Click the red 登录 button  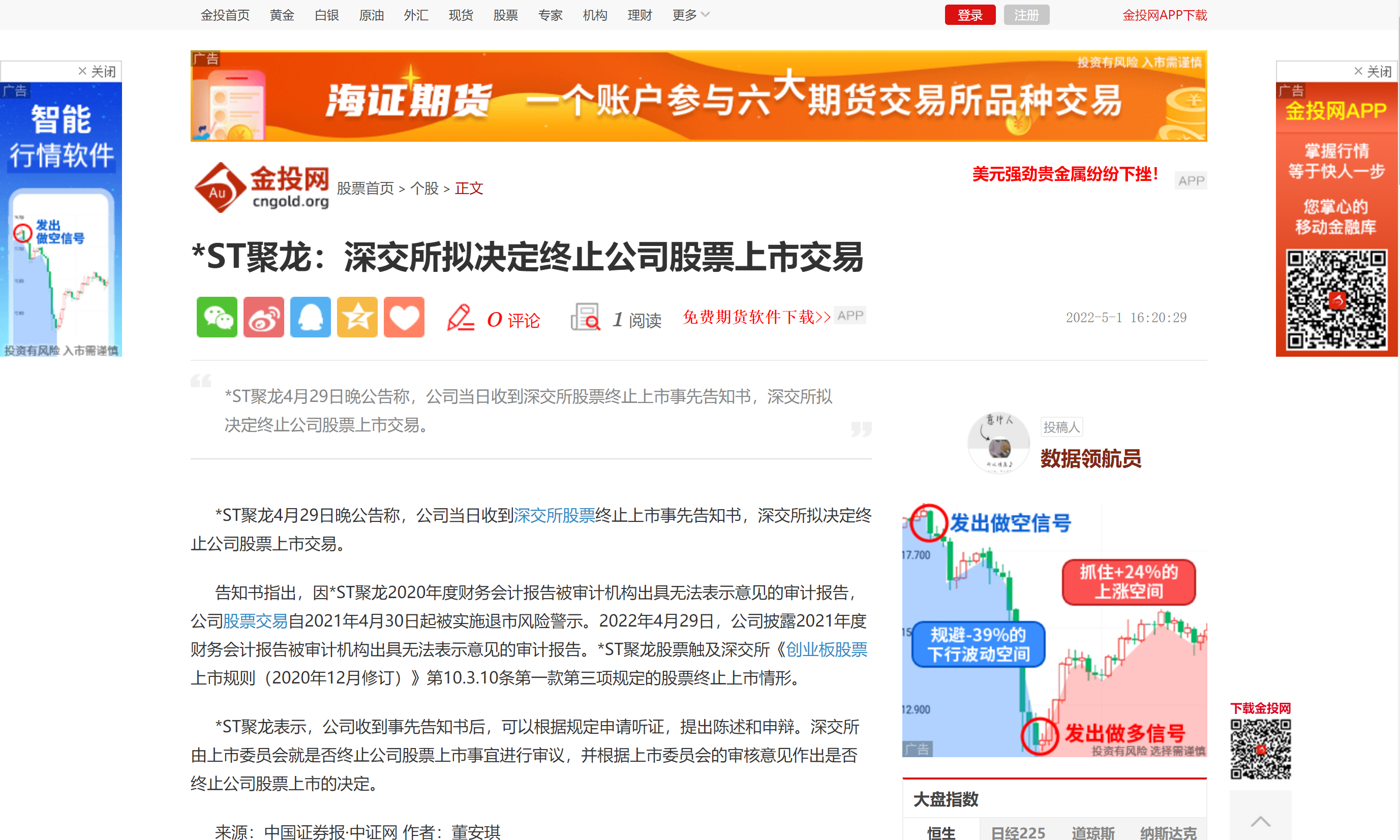tap(970, 15)
